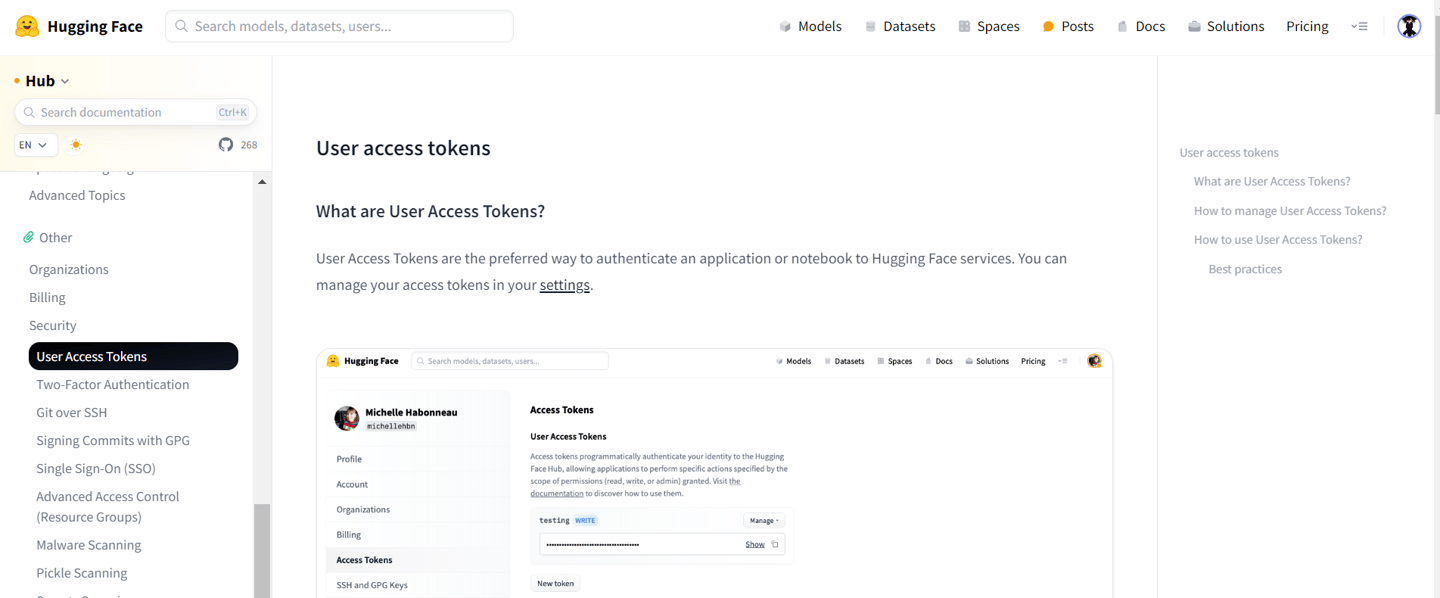Focus the Search models, datasets, users field
This screenshot has width=1440, height=598.
[x=339, y=26]
